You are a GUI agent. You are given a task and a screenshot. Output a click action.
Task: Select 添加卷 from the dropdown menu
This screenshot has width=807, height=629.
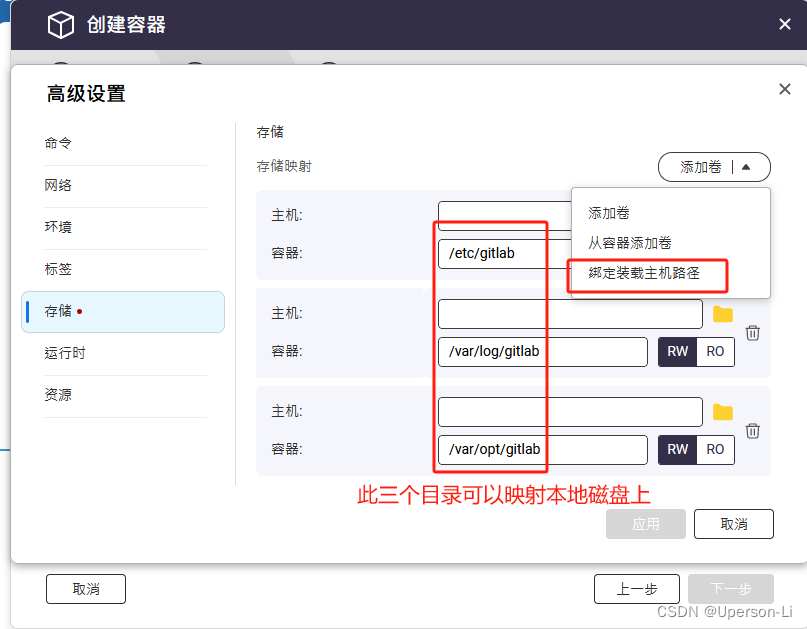(608, 213)
